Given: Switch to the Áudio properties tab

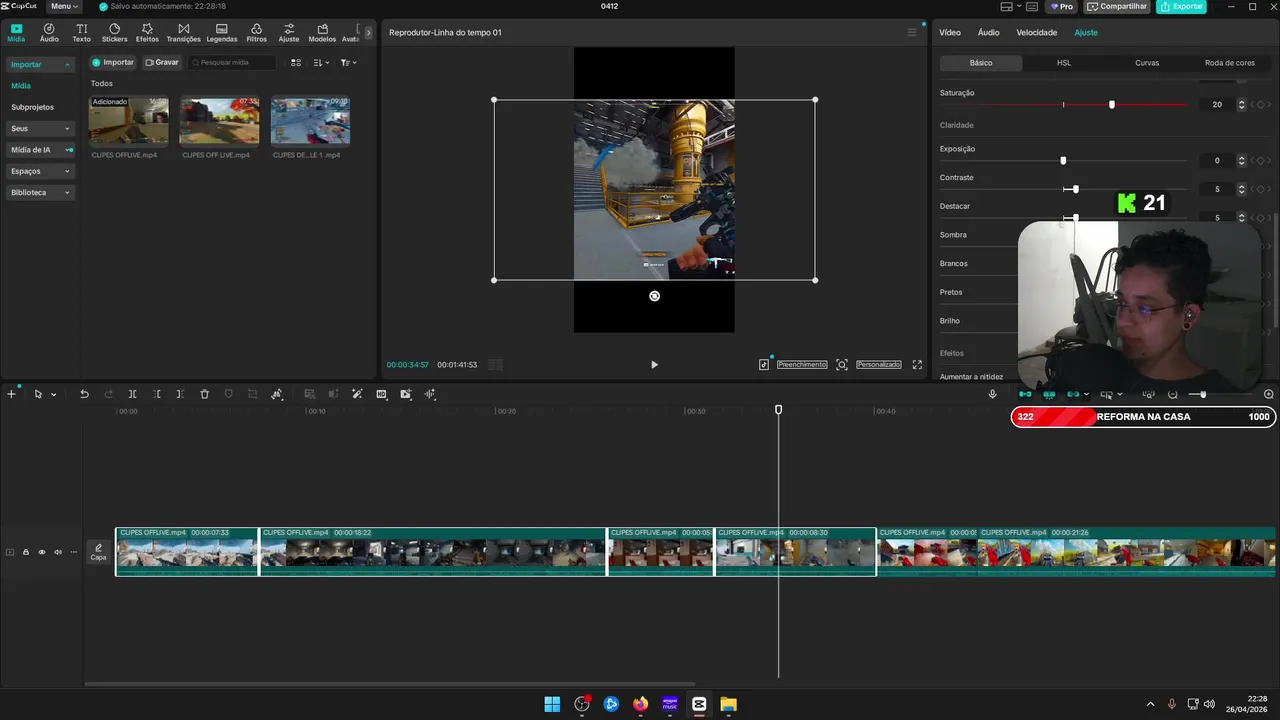Looking at the screenshot, I should click(988, 32).
